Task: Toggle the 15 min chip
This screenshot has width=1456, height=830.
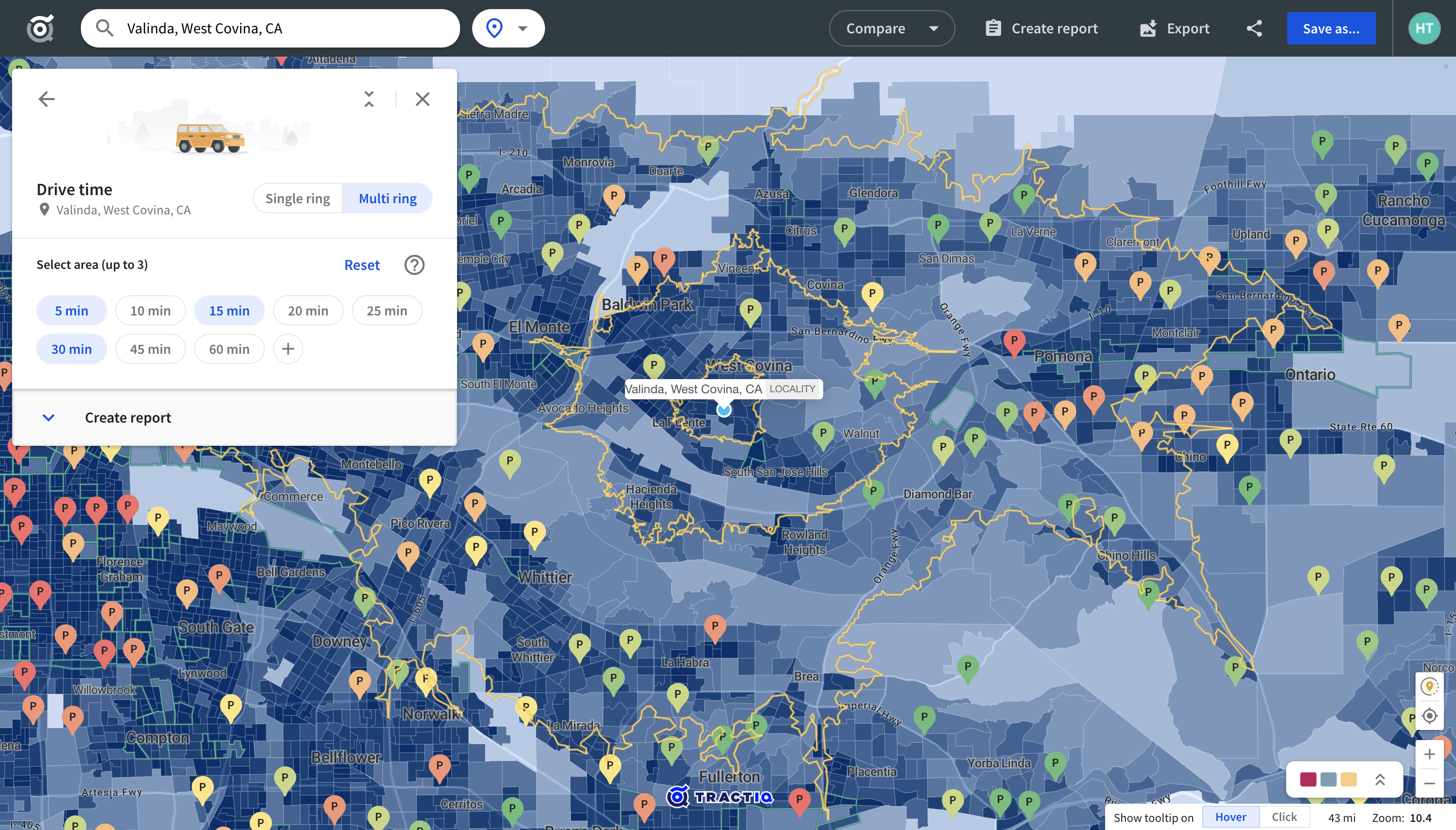Action: click(x=229, y=311)
